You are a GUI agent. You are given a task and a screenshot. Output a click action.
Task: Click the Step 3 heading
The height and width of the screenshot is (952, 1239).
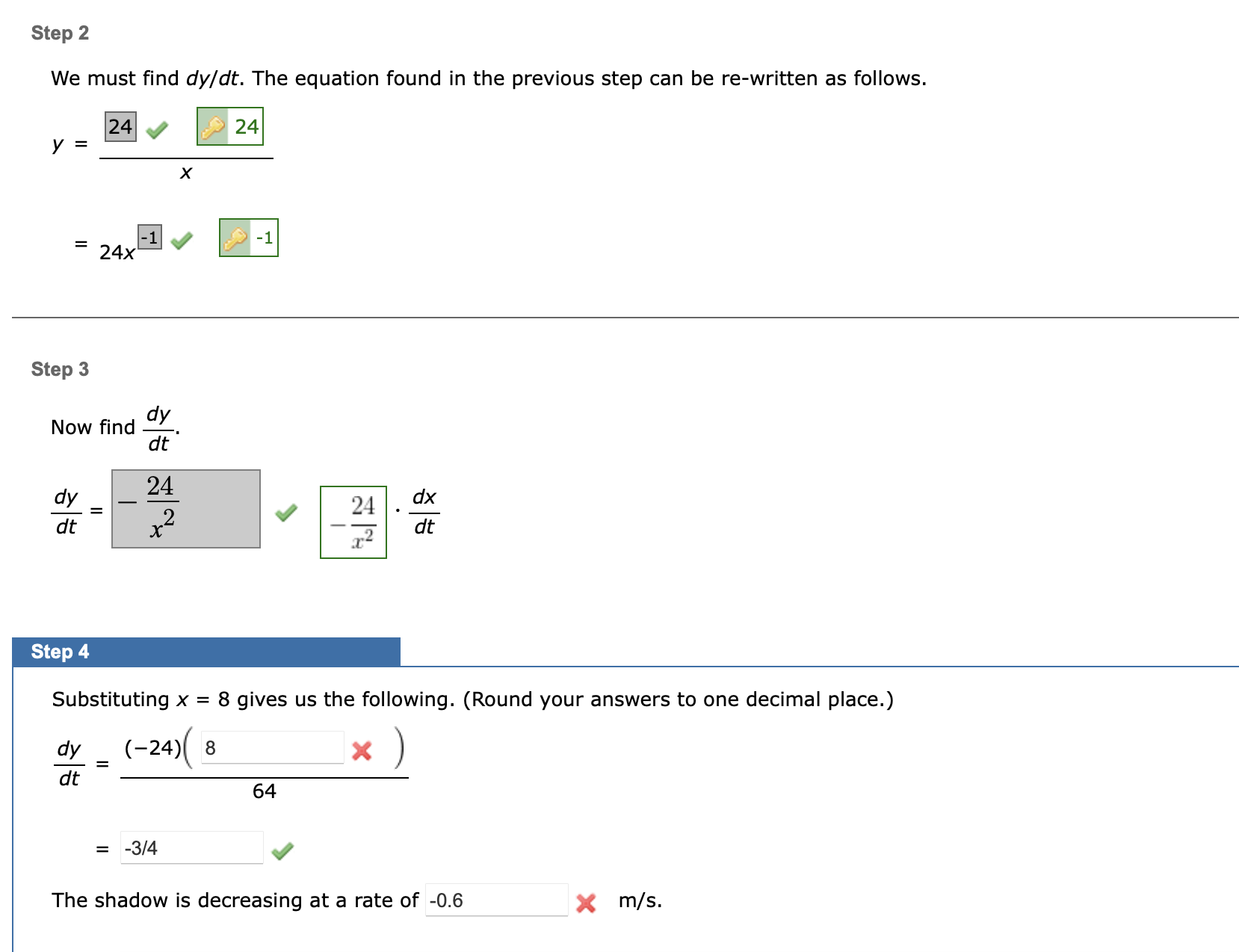click(59, 368)
